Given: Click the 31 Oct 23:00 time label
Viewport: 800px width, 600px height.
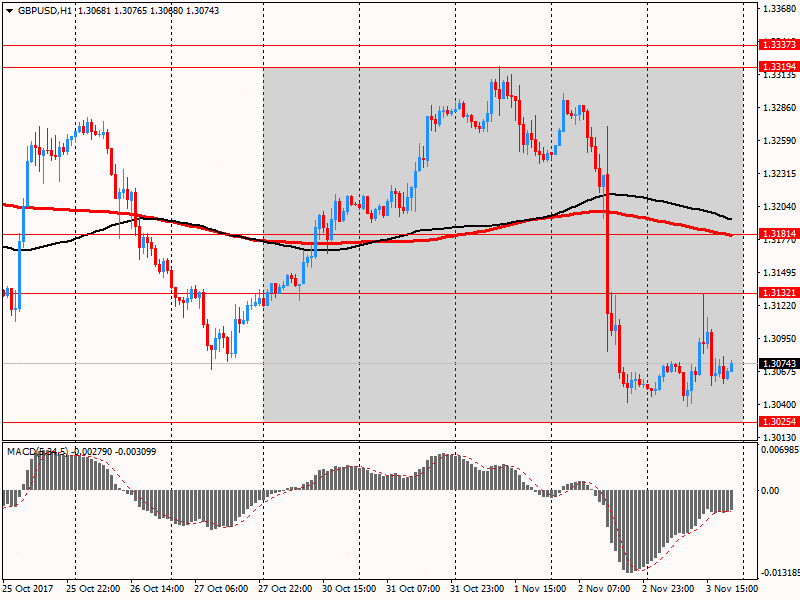Looking at the screenshot, I should point(477,589).
